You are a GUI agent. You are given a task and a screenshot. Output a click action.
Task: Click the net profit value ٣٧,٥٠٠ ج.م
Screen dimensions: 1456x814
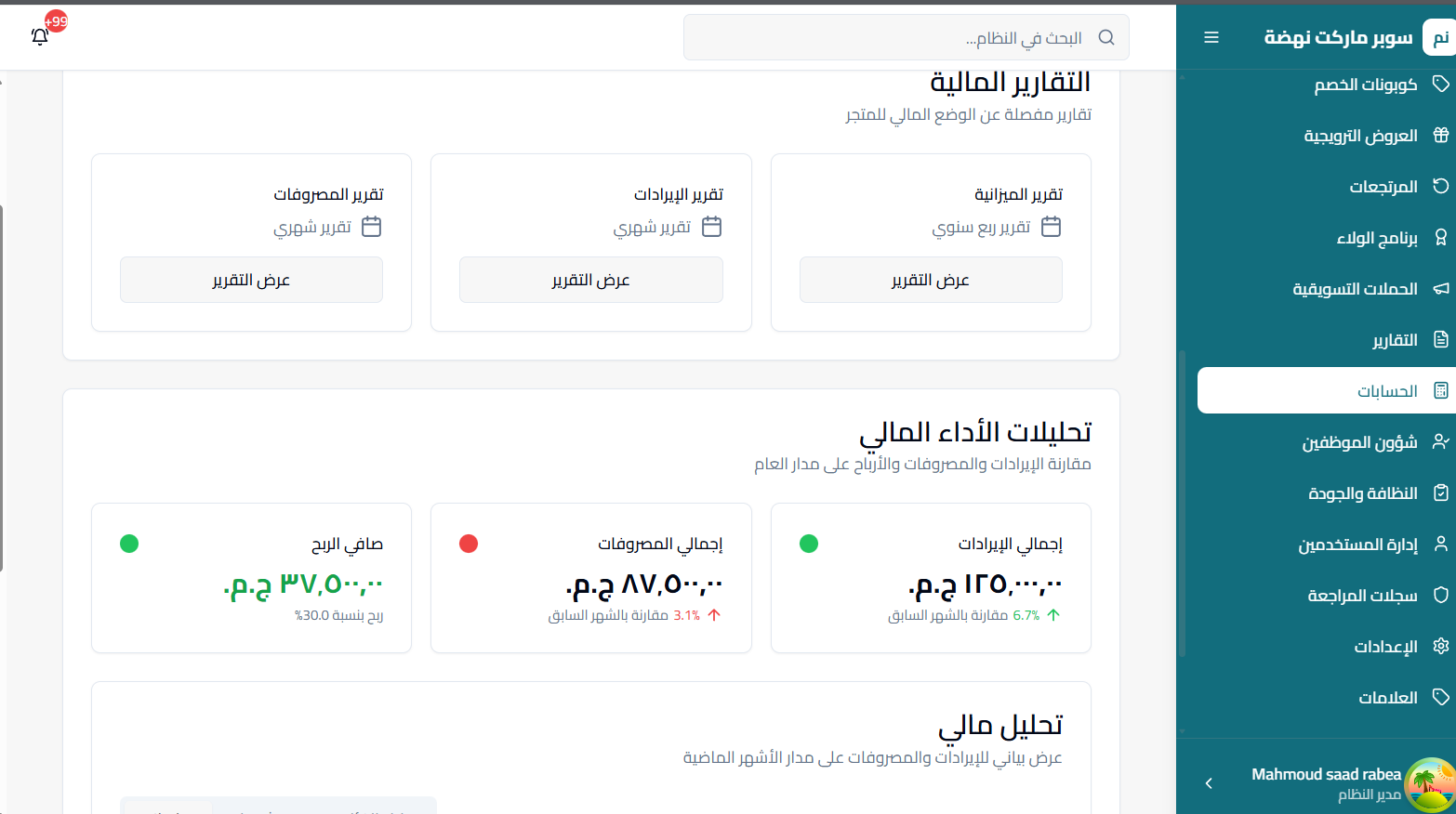point(303,584)
